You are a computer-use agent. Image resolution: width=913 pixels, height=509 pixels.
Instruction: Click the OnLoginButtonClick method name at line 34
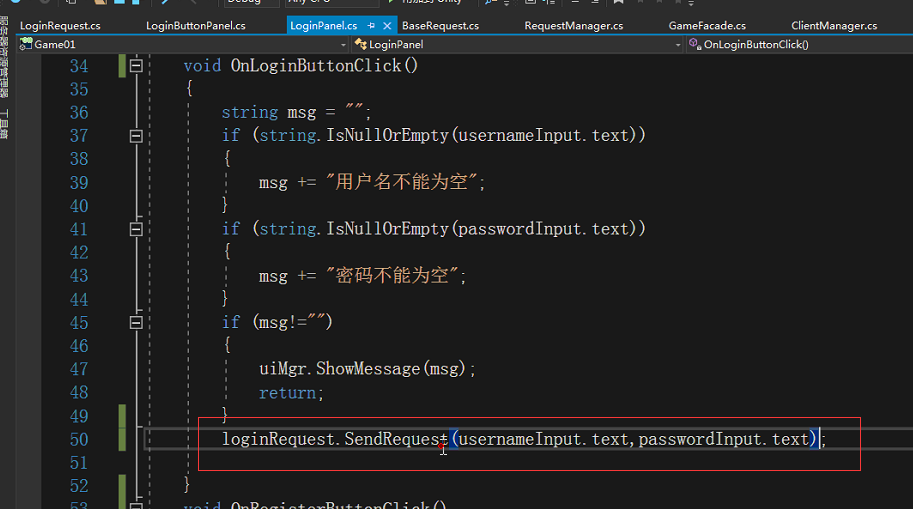[316, 65]
